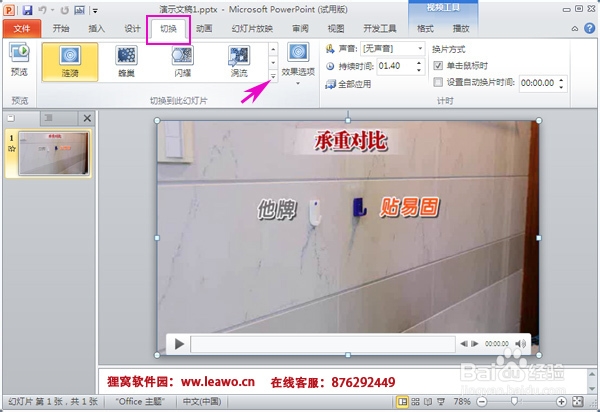This screenshot has width=600, height=412.
Task: Click the transition star icon under slide 1
Action: [x=11, y=148]
